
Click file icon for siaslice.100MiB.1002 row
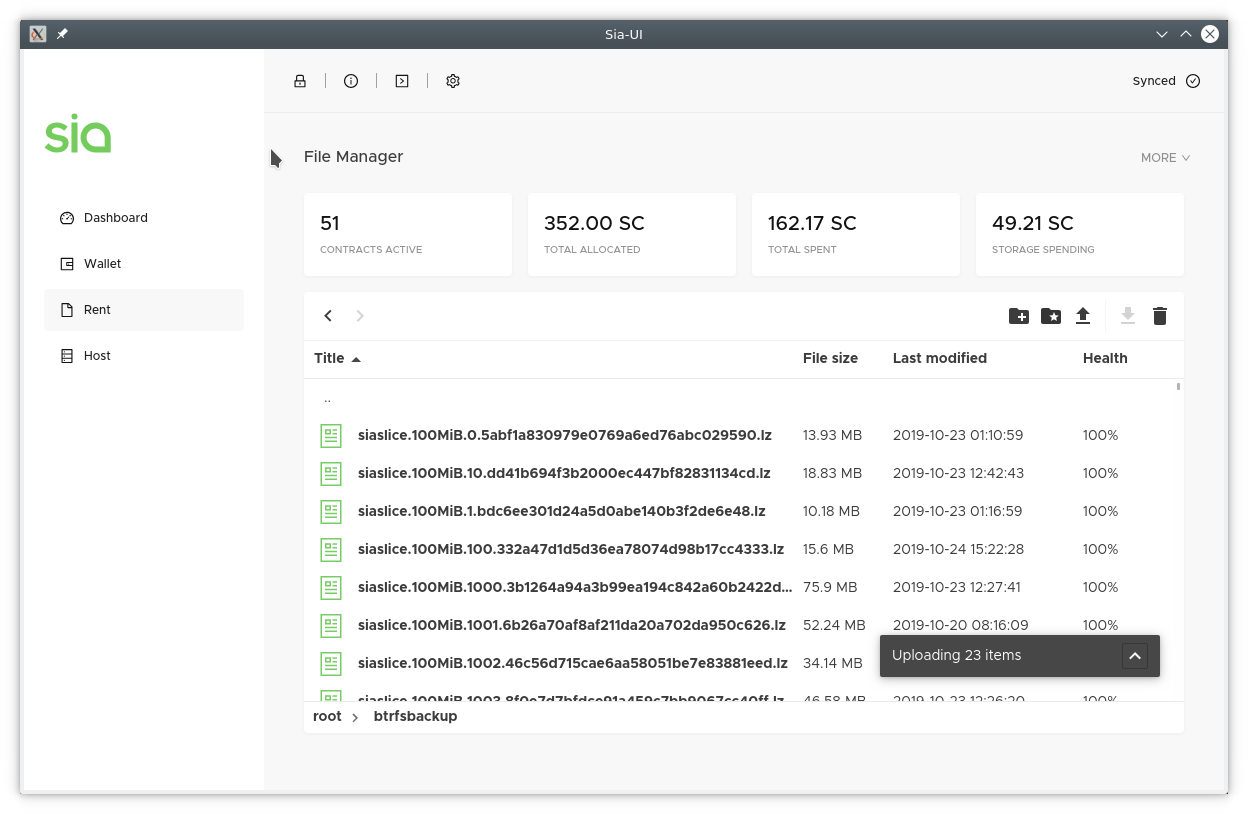click(331, 663)
